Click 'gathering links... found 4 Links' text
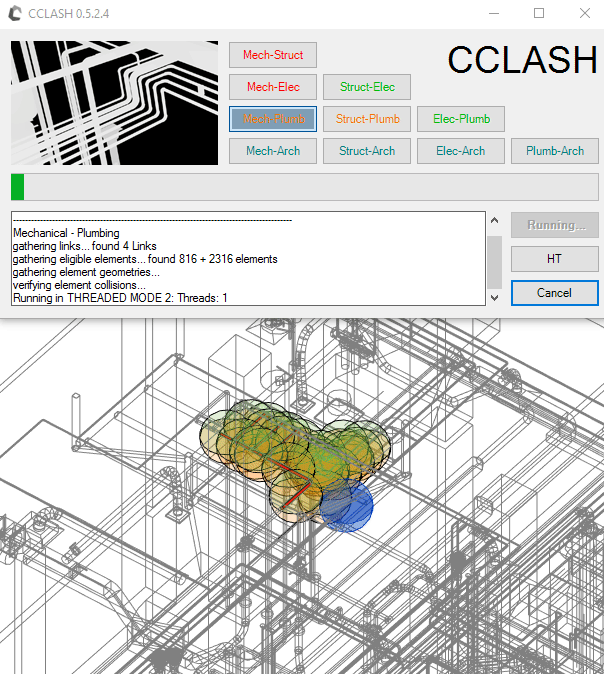This screenshot has width=604, height=674. [x=85, y=246]
